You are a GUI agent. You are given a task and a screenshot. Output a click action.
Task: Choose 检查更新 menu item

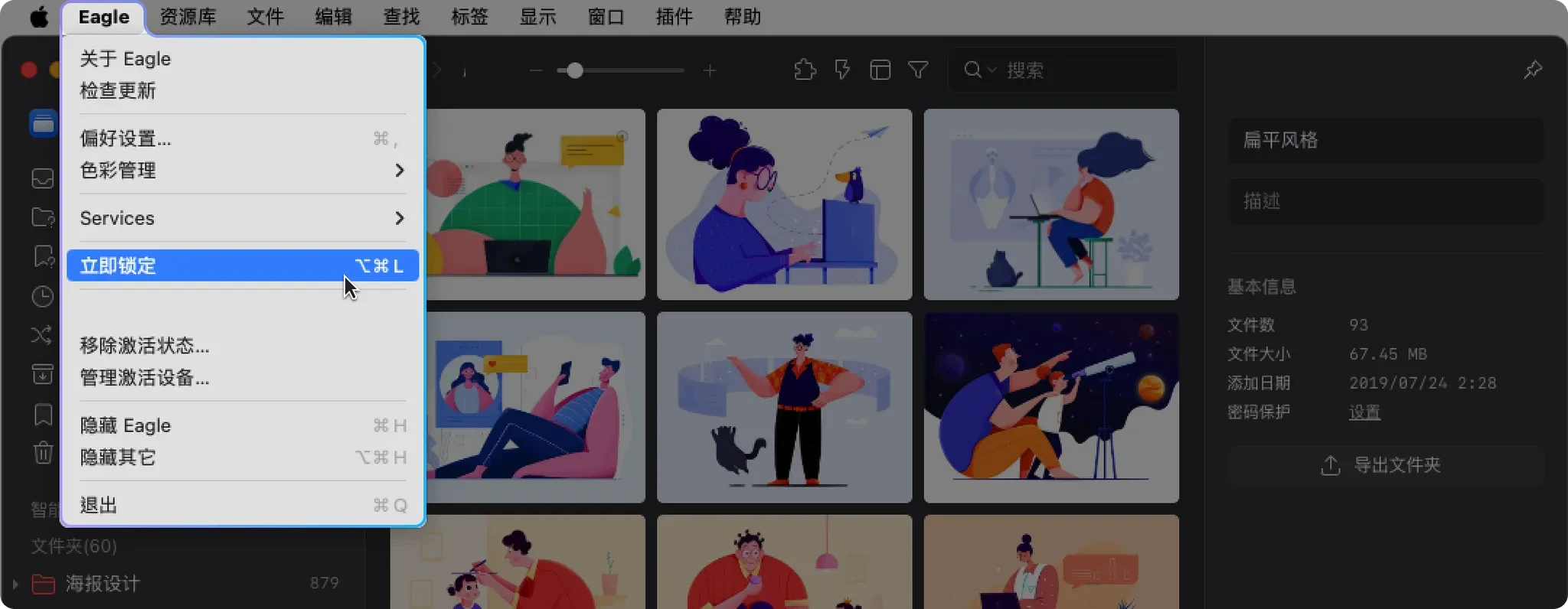pos(243,91)
